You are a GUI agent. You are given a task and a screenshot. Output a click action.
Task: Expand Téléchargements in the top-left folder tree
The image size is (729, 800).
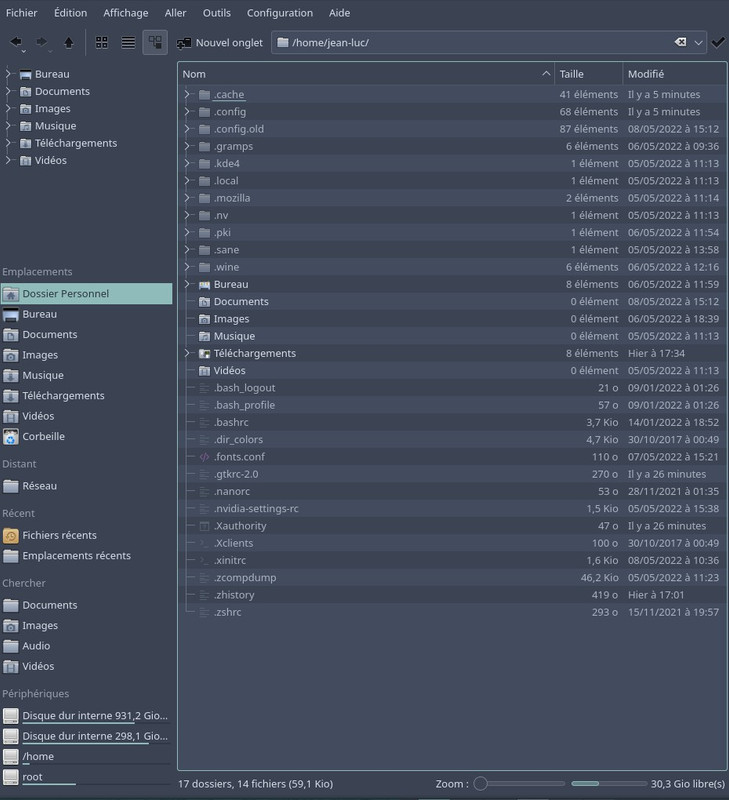8,143
